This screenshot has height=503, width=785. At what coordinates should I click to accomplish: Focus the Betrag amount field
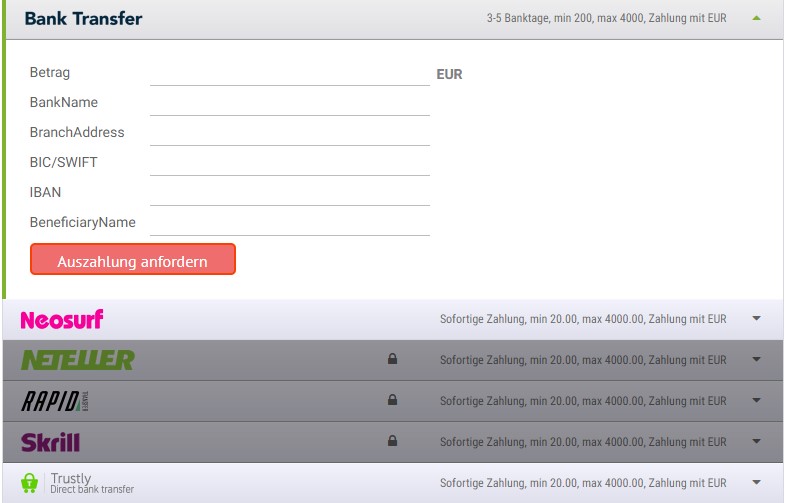click(290, 74)
